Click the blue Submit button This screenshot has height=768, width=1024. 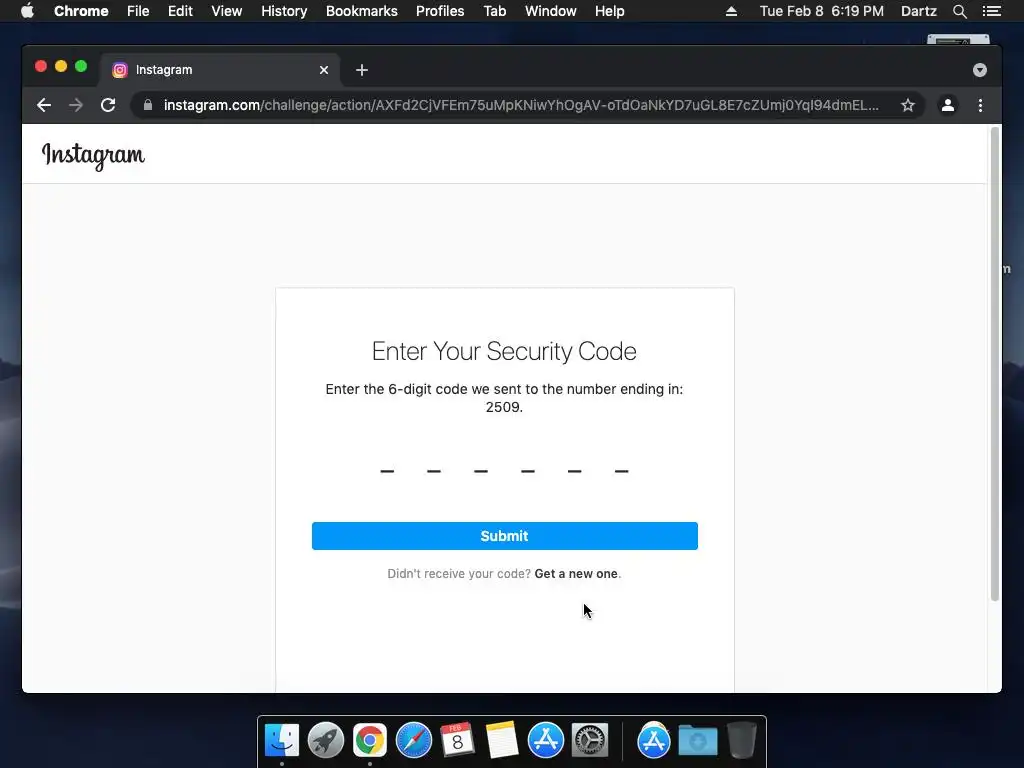coord(505,536)
